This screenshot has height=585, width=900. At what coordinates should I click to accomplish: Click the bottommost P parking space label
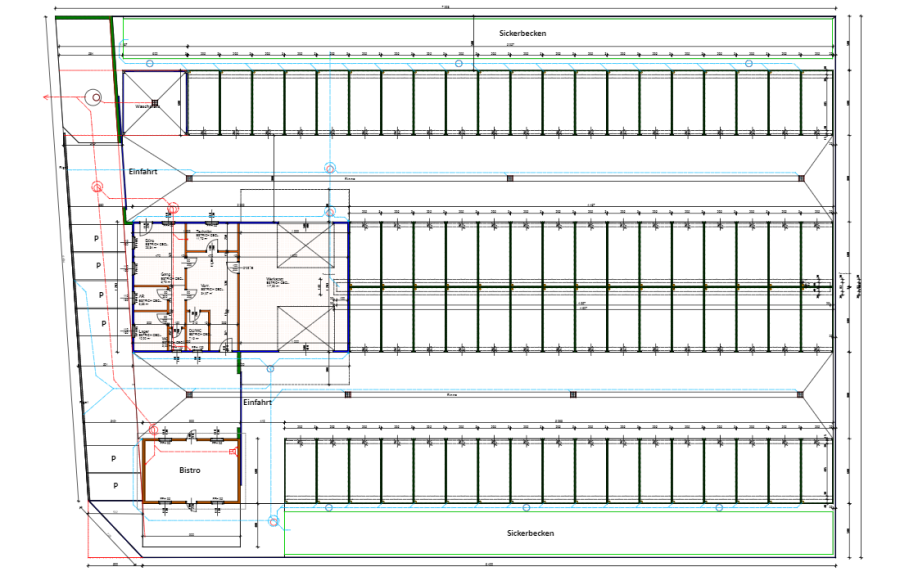pyautogui.click(x=115, y=485)
